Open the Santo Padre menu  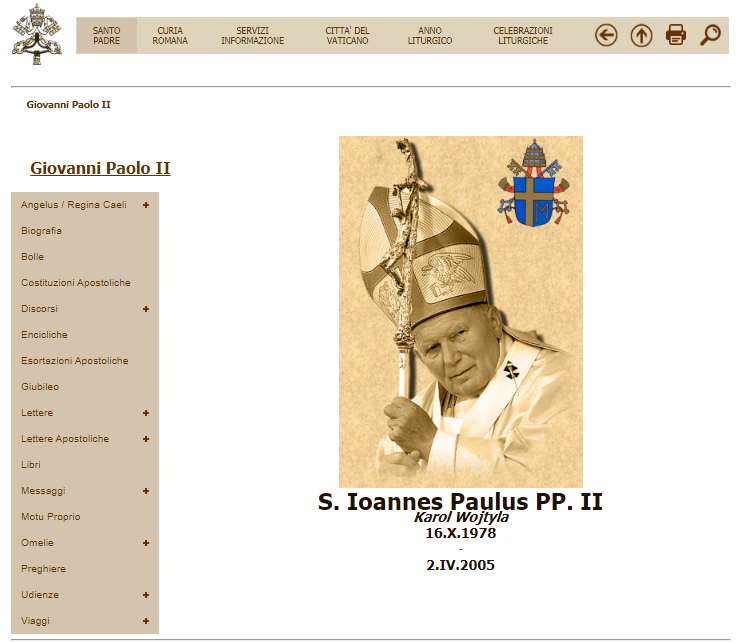(x=107, y=35)
